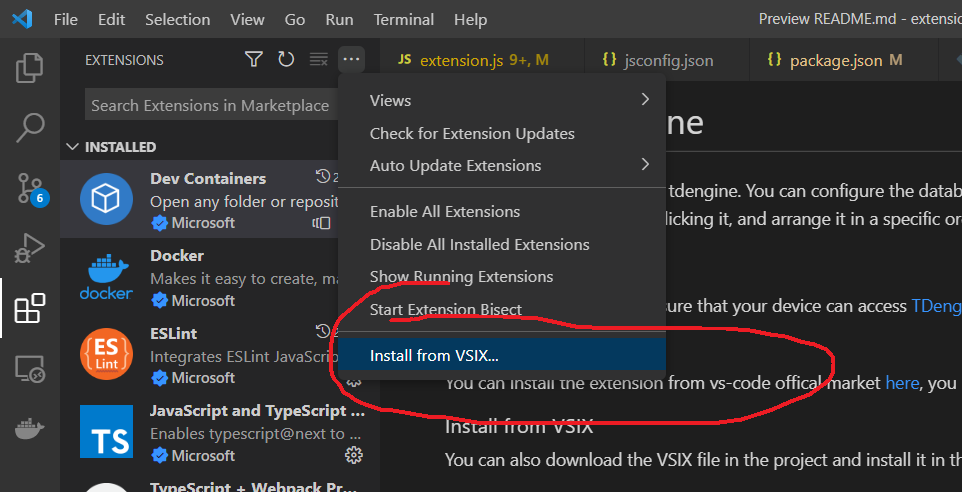Click Microsoft publisher under JavaScript and TypeScript
Viewport: 962px width, 492px height.
pyautogui.click(x=203, y=456)
